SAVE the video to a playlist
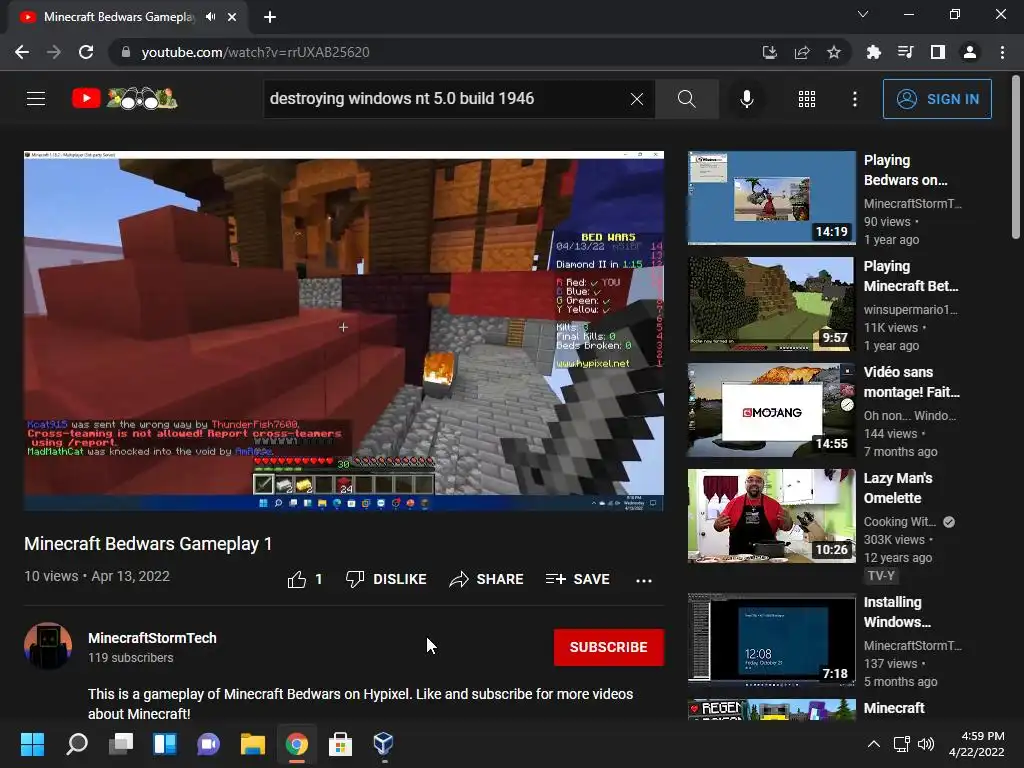 coord(578,579)
